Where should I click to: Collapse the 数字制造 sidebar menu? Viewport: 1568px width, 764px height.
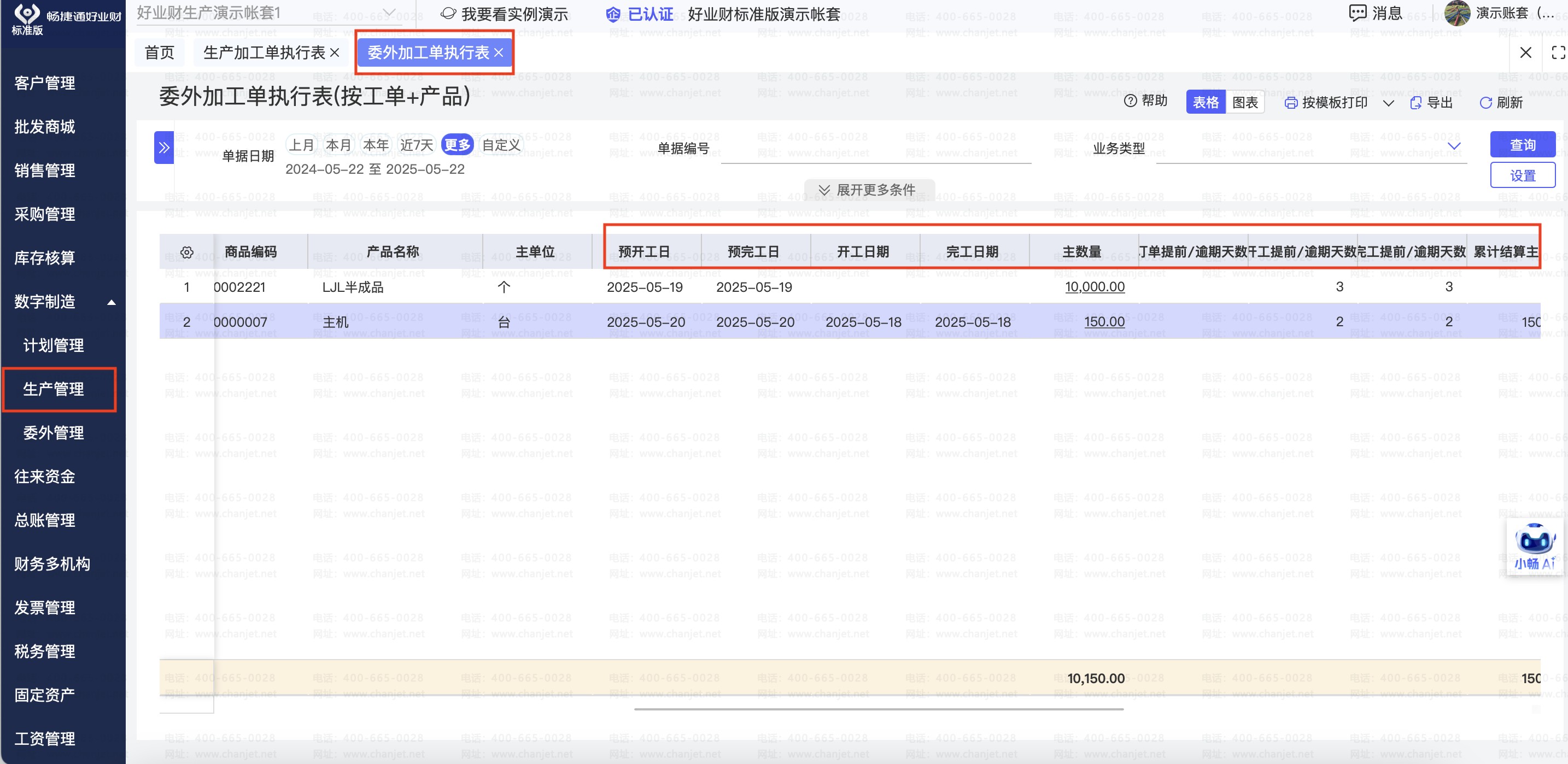point(112,302)
